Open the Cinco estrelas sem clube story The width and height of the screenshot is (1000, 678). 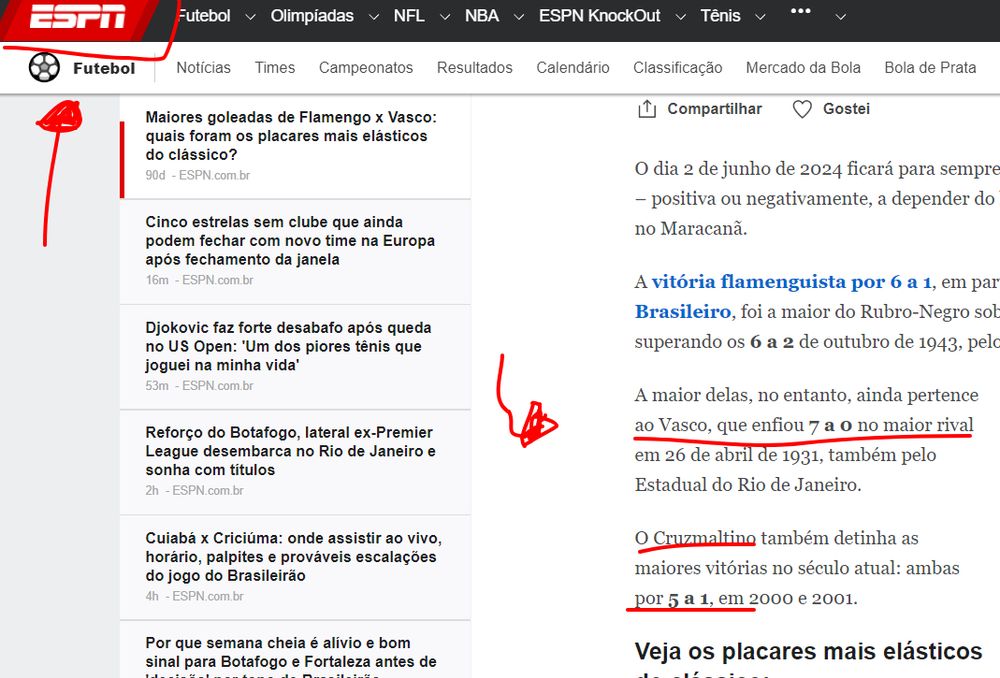coord(290,240)
